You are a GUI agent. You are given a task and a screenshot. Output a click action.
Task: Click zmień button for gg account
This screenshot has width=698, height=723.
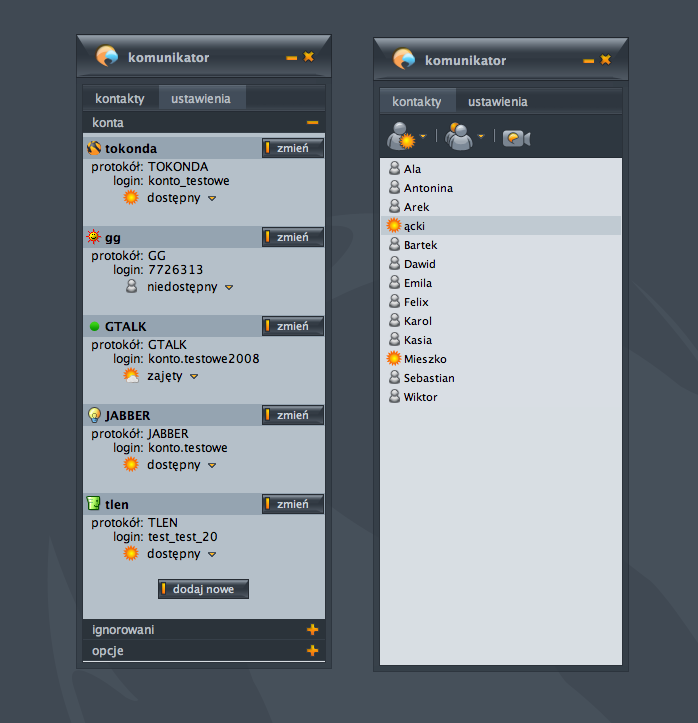click(x=293, y=237)
